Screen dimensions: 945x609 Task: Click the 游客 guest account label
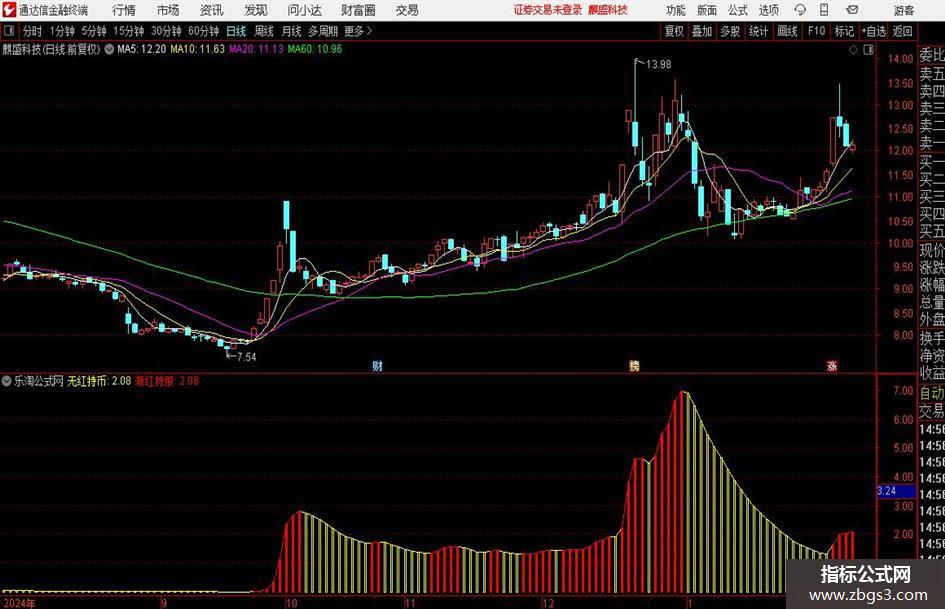(903, 10)
